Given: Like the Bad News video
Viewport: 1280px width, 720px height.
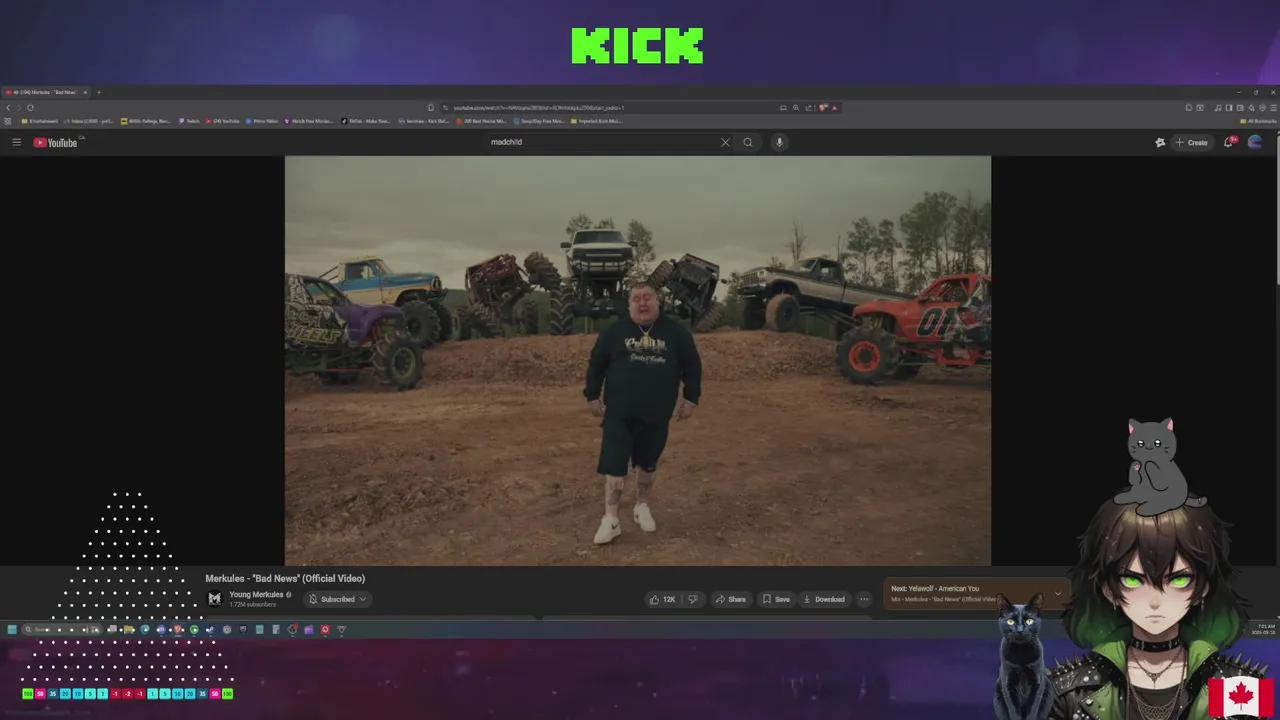Looking at the screenshot, I should 662,599.
